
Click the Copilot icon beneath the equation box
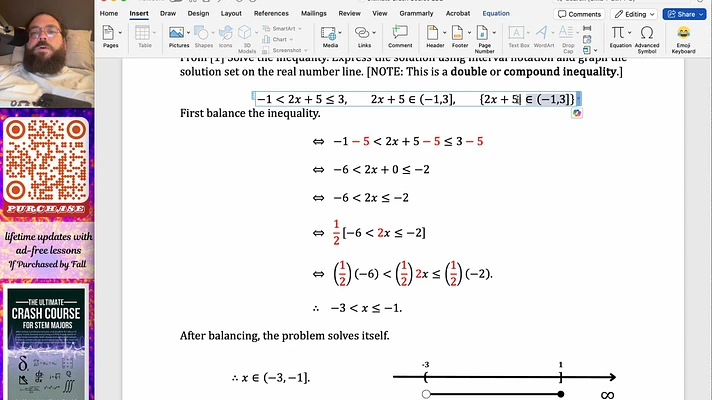click(x=577, y=113)
